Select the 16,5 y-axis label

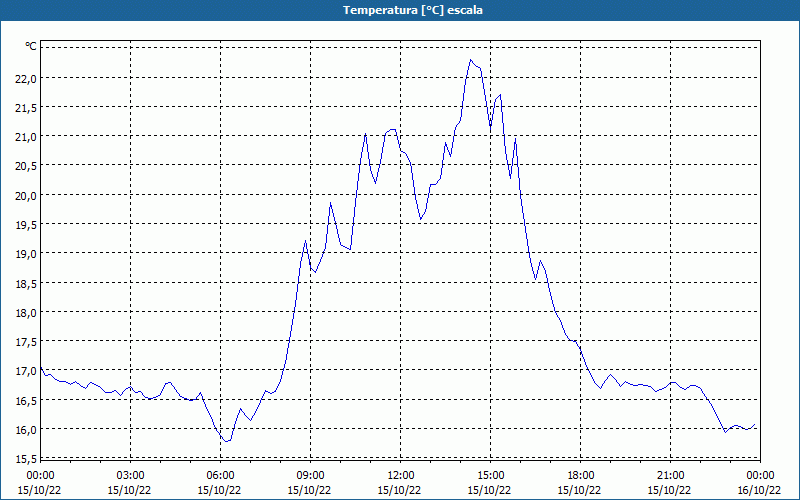point(25,400)
